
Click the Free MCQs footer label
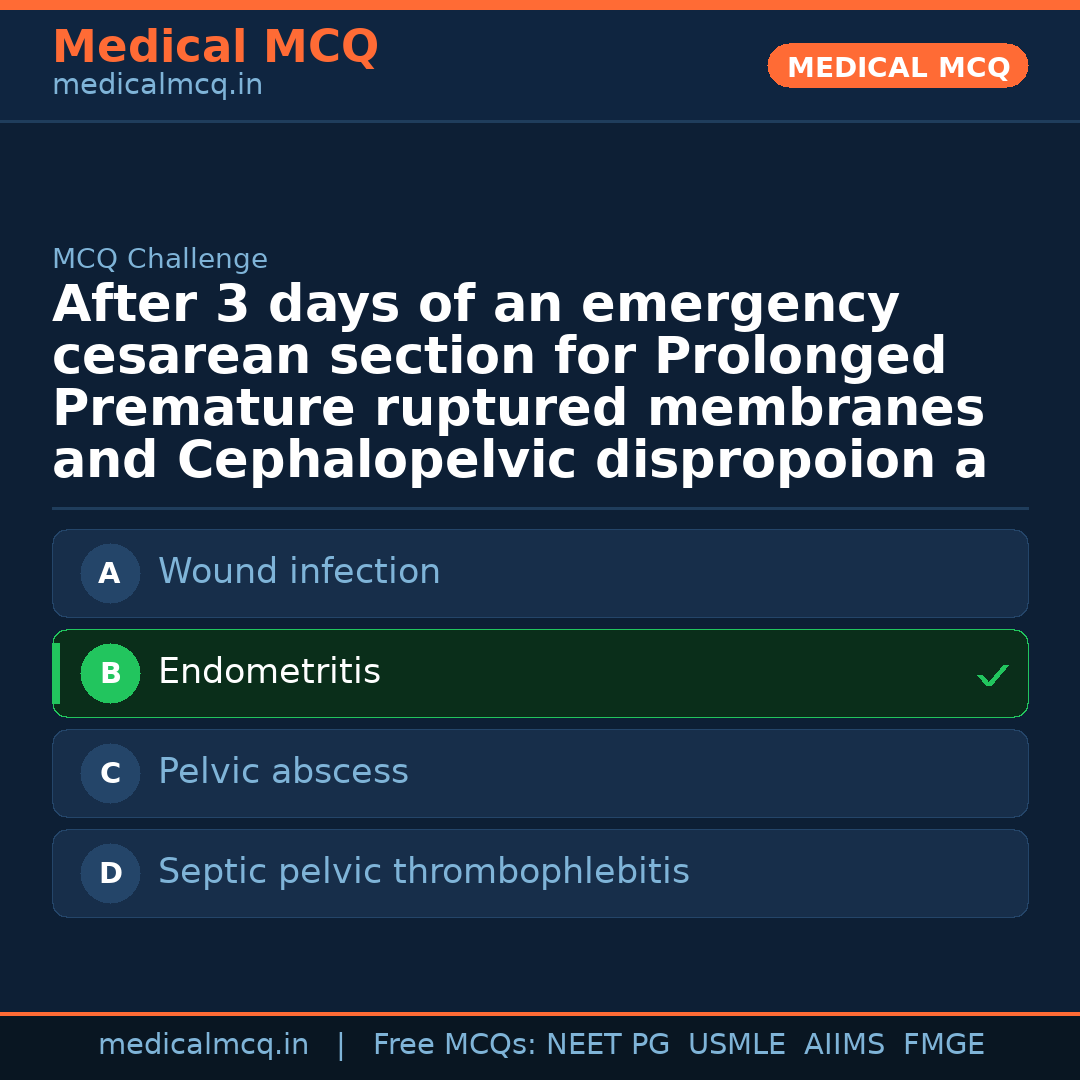455,1045
